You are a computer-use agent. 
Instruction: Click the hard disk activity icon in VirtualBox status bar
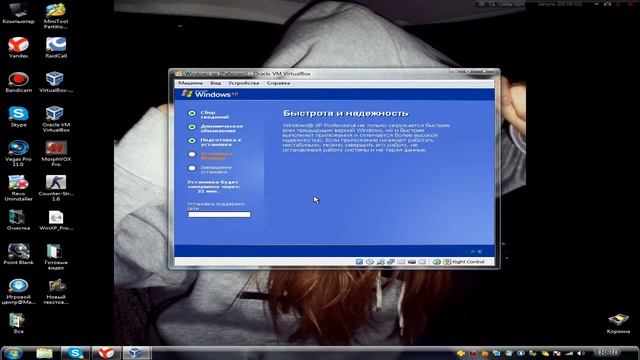click(x=359, y=262)
